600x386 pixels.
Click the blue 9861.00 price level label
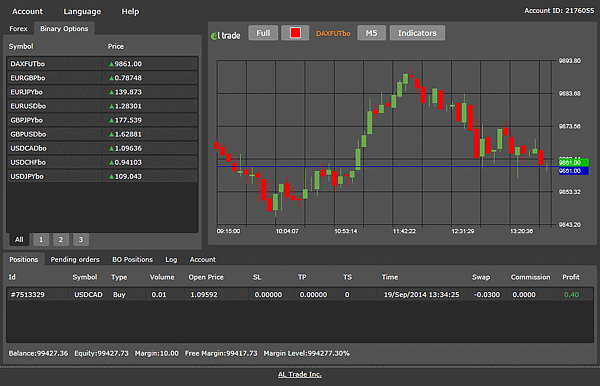573,171
